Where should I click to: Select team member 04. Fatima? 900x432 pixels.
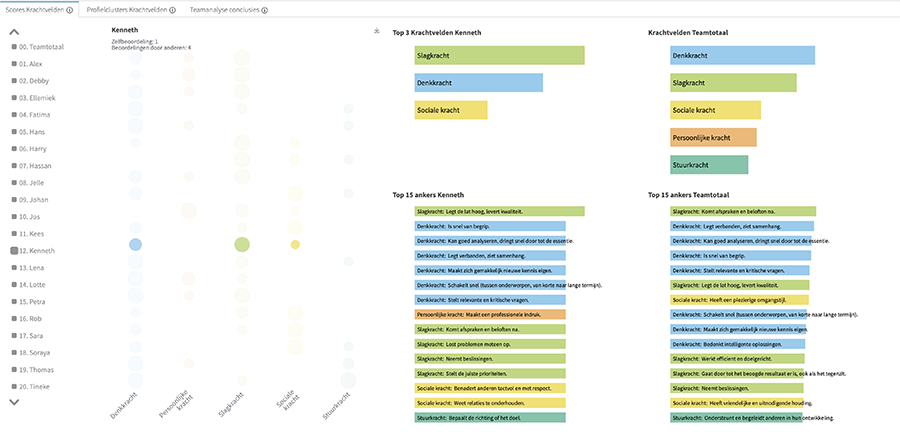pyautogui.click(x=34, y=115)
